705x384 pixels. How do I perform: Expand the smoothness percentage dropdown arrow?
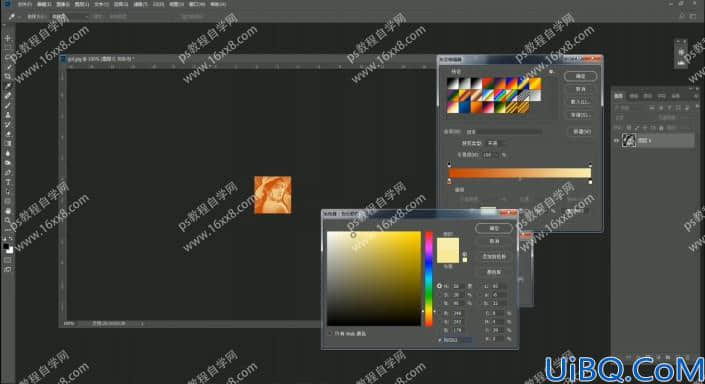496,155
